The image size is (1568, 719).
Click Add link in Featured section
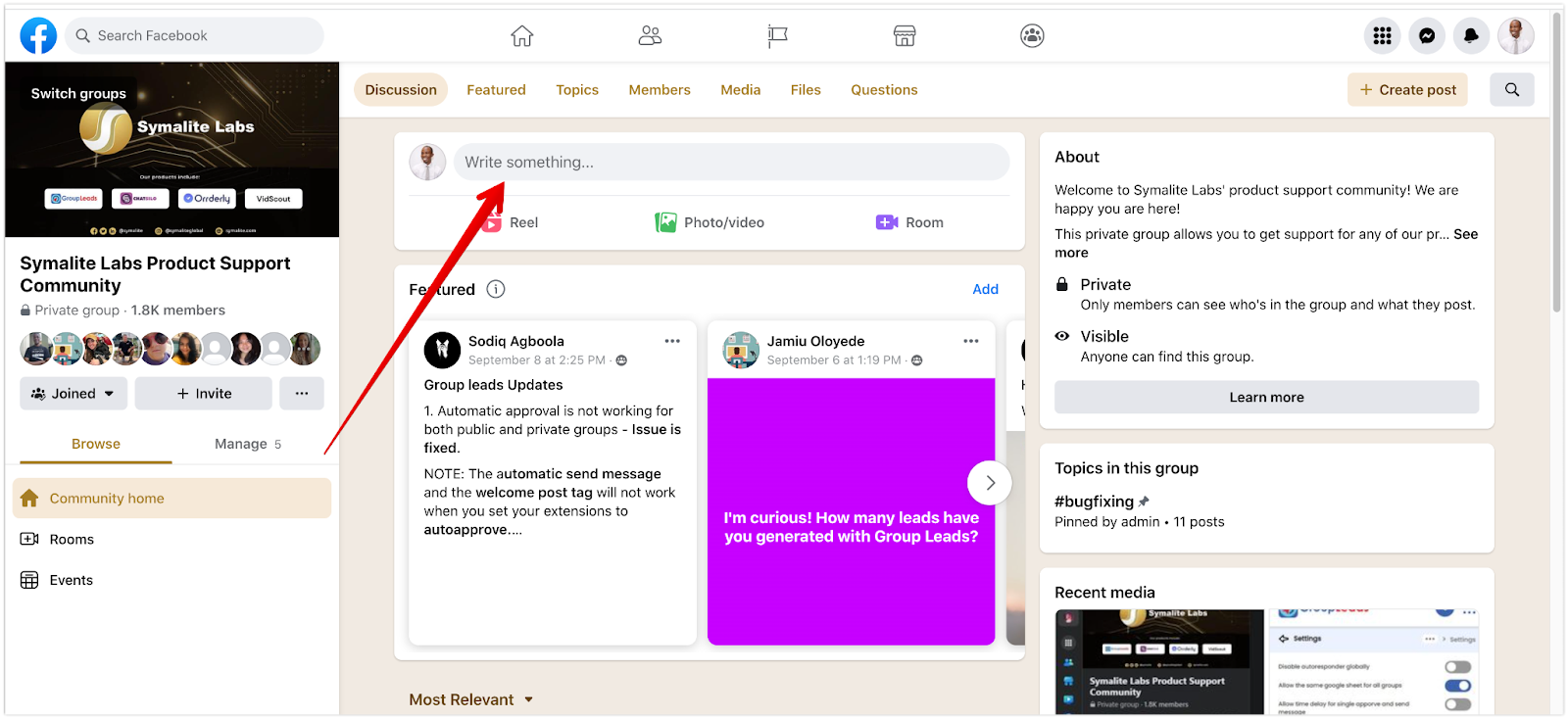(x=985, y=289)
